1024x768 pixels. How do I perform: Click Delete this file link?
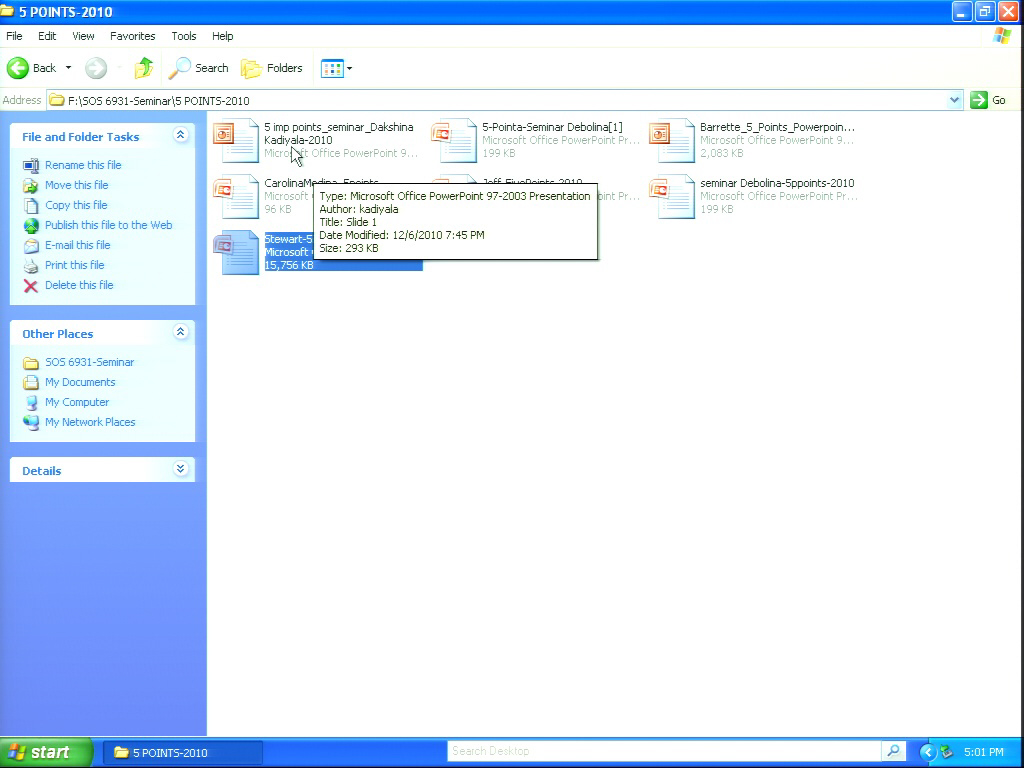79,285
